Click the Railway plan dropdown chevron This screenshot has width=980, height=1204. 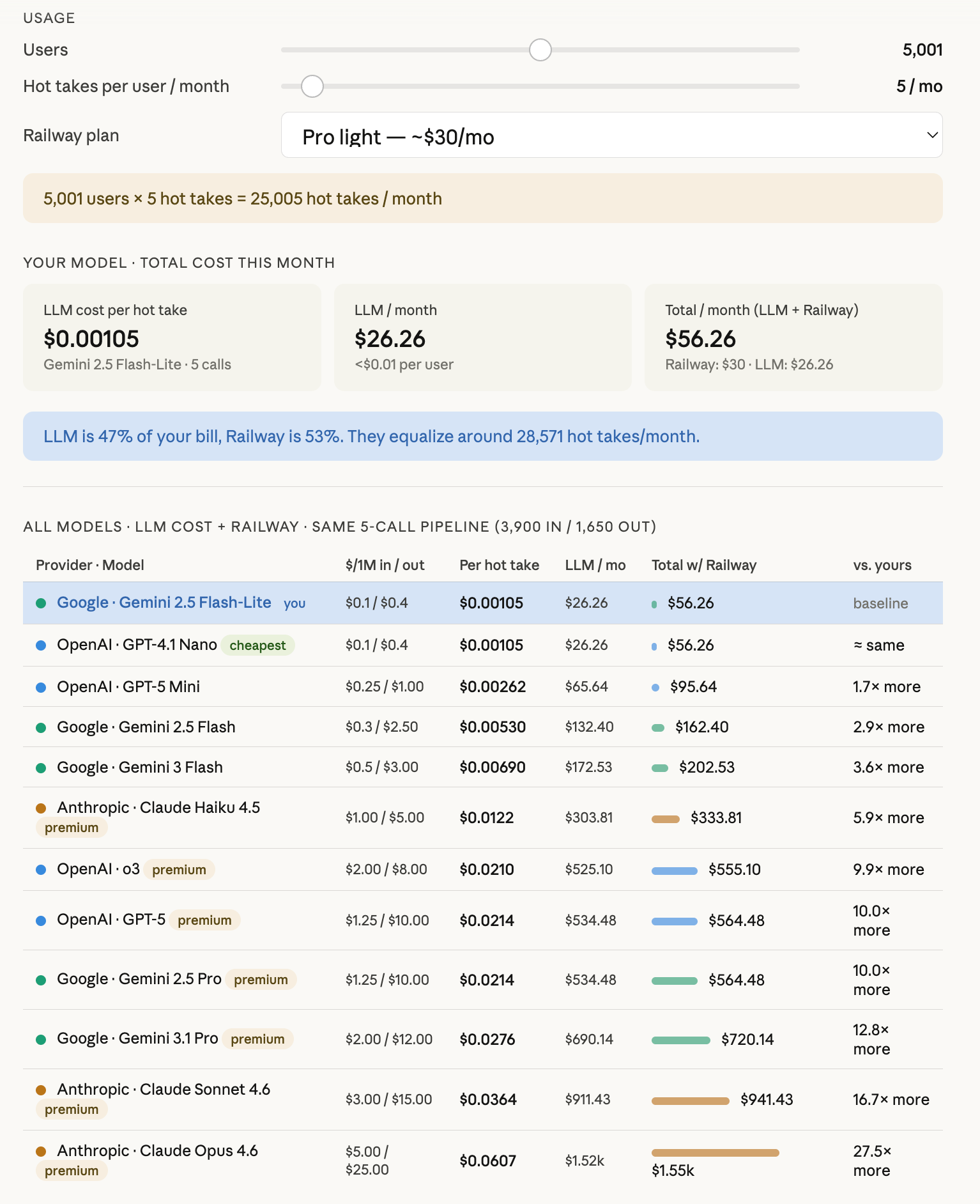932,135
